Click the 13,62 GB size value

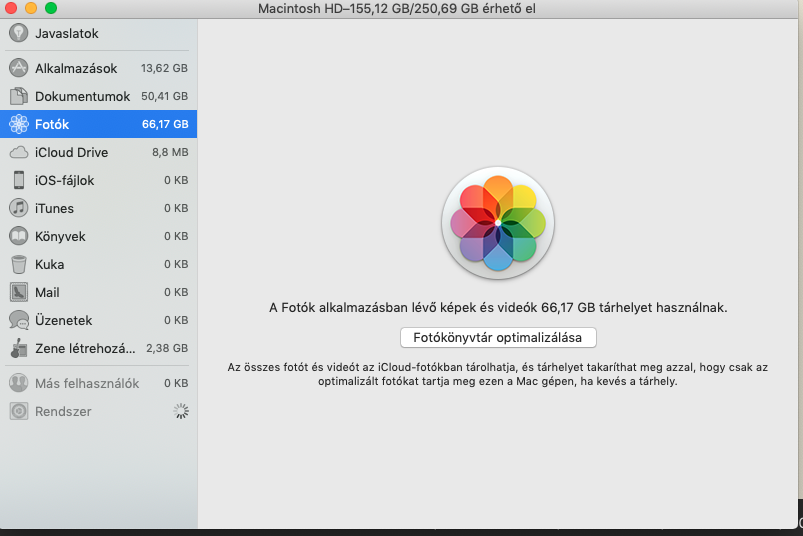tap(164, 68)
